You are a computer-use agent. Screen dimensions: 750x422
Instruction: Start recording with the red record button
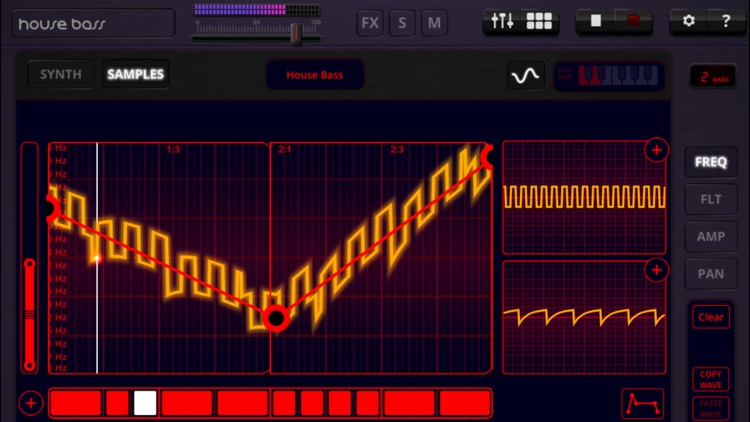[x=633, y=21]
